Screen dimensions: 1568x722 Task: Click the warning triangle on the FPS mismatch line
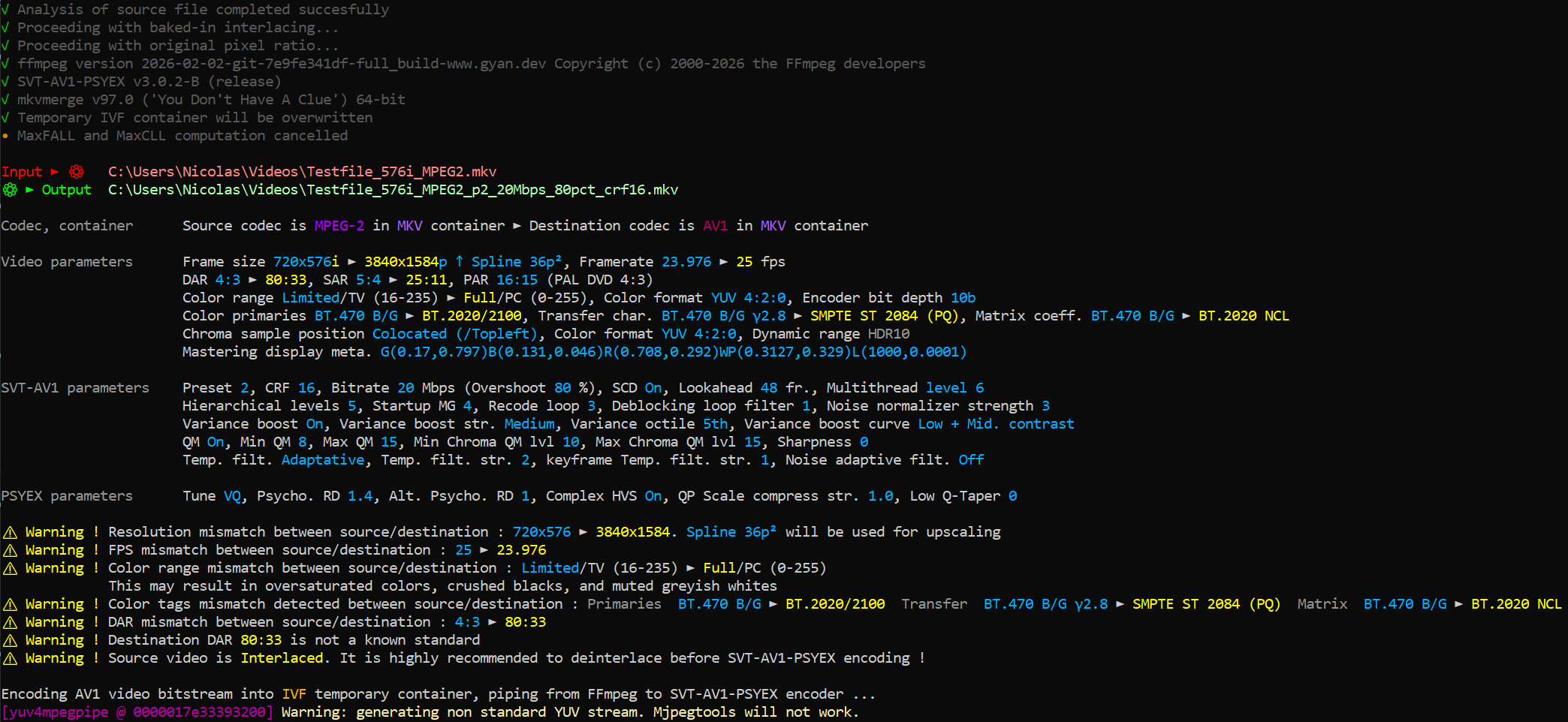pyautogui.click(x=10, y=550)
